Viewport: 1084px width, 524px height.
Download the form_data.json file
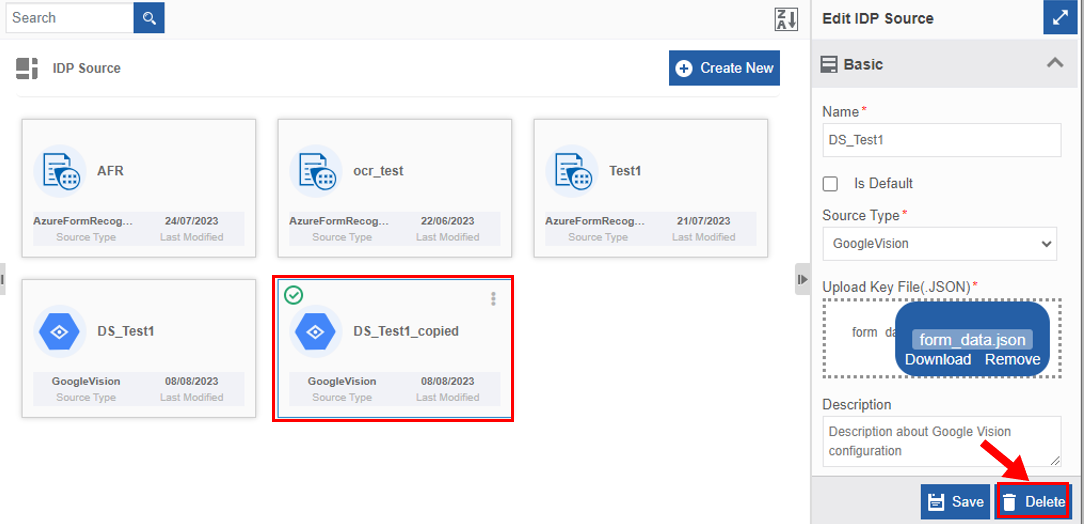tap(937, 359)
